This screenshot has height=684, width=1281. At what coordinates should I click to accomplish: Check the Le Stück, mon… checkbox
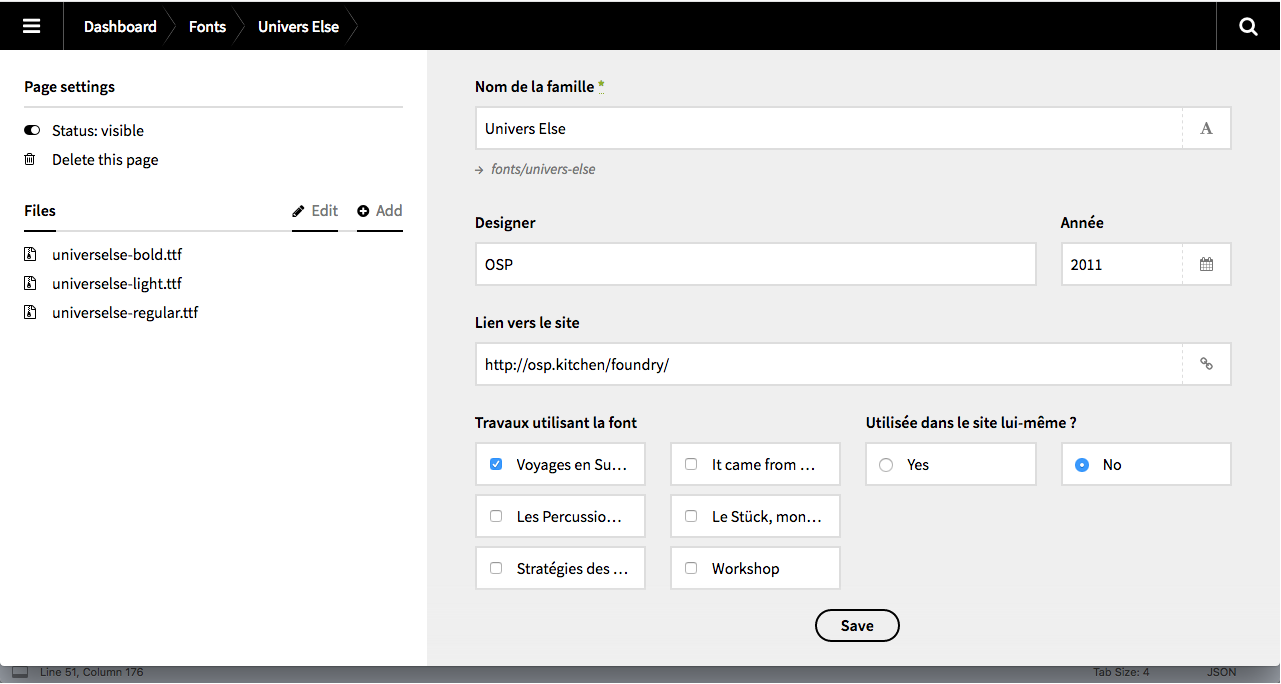point(691,517)
